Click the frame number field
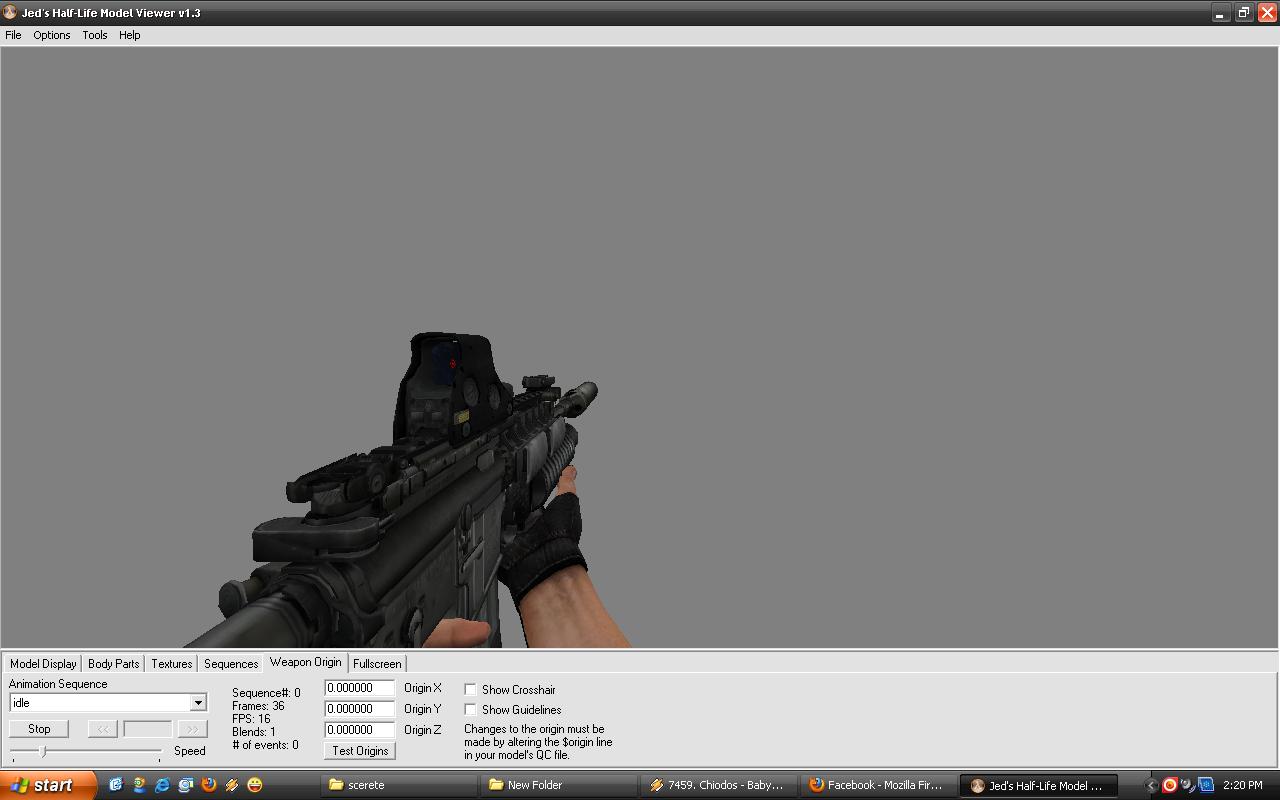The width and height of the screenshot is (1280, 800). point(147,729)
